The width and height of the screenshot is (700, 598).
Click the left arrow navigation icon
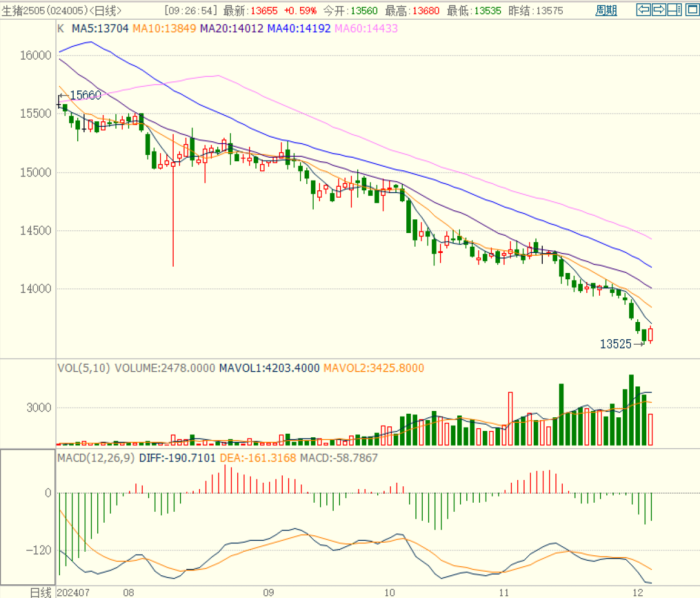[645, 10]
